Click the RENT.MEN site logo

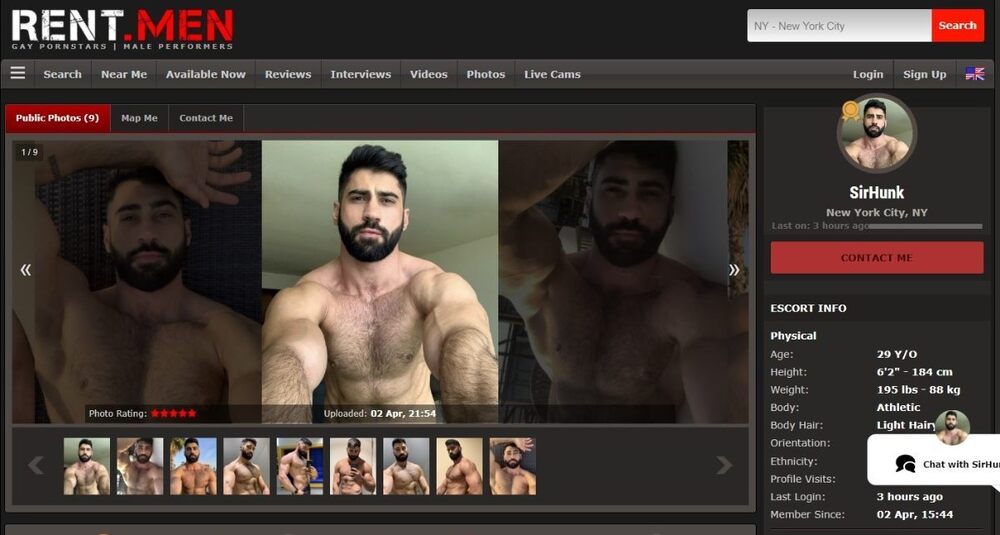pos(122,29)
